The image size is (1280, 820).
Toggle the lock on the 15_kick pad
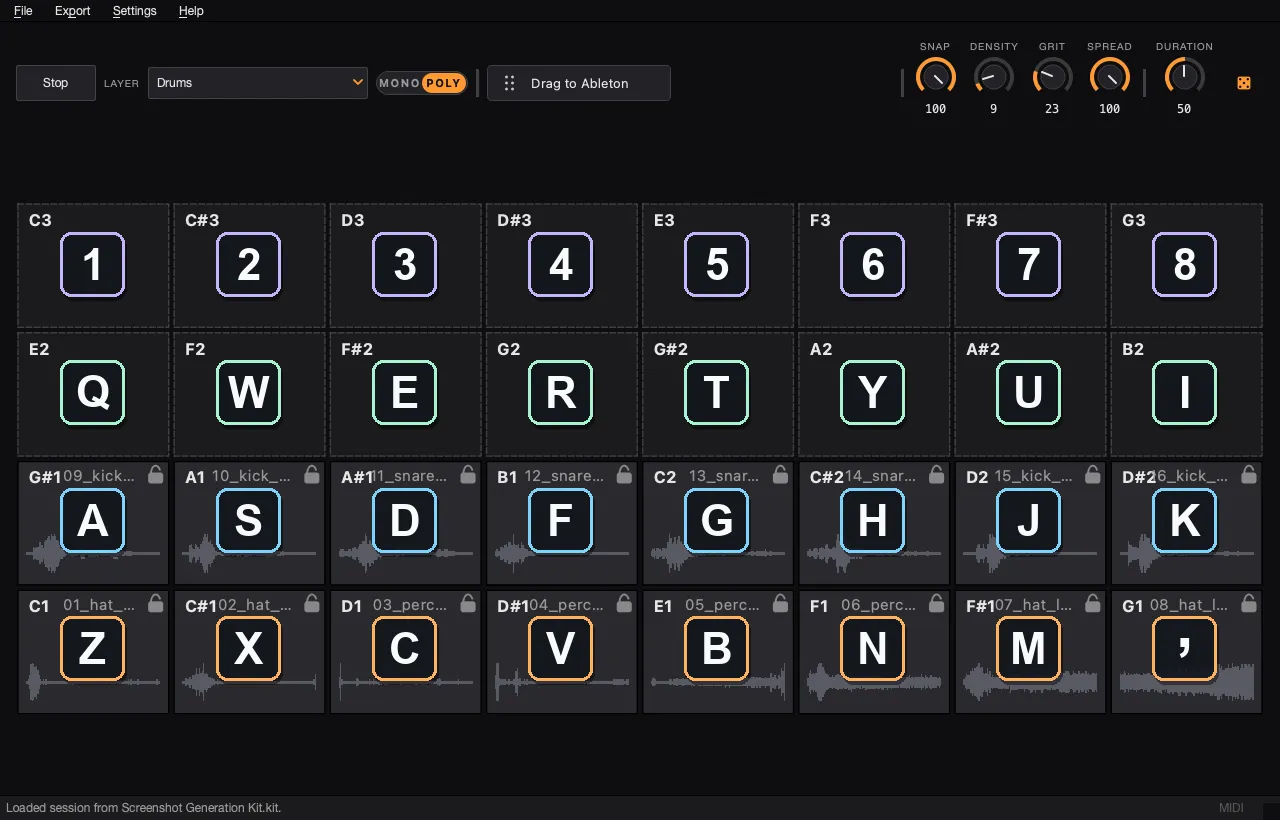(1092, 475)
